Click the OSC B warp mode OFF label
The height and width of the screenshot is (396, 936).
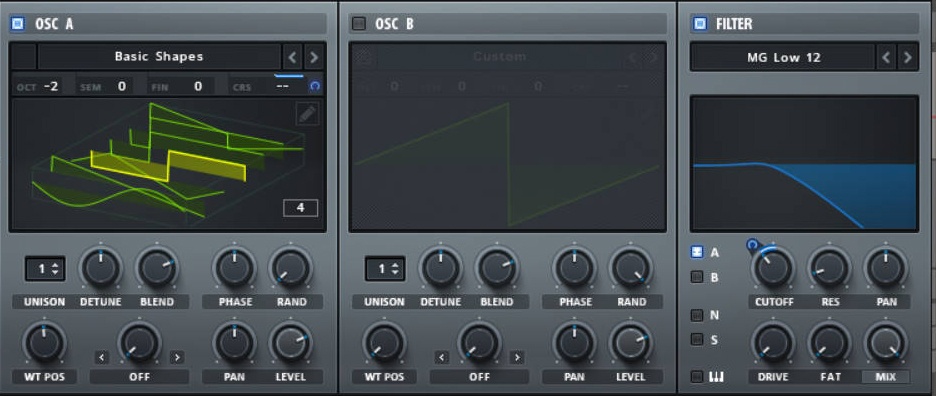(480, 377)
